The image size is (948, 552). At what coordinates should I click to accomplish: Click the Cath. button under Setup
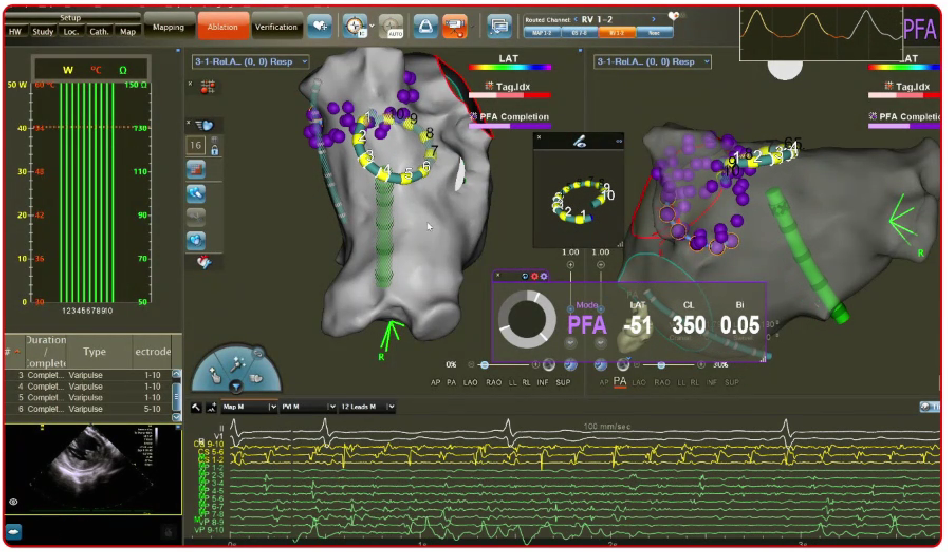click(x=99, y=31)
